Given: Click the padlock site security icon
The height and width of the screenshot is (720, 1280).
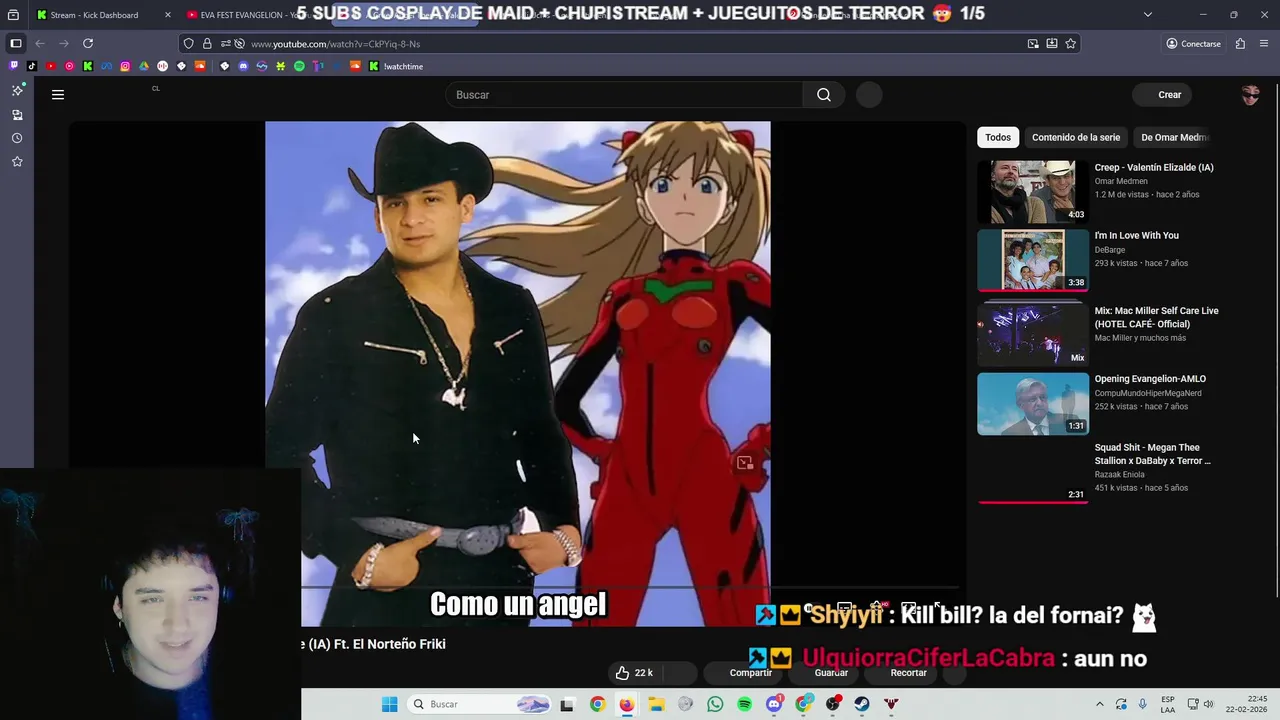Looking at the screenshot, I should coord(207,44).
